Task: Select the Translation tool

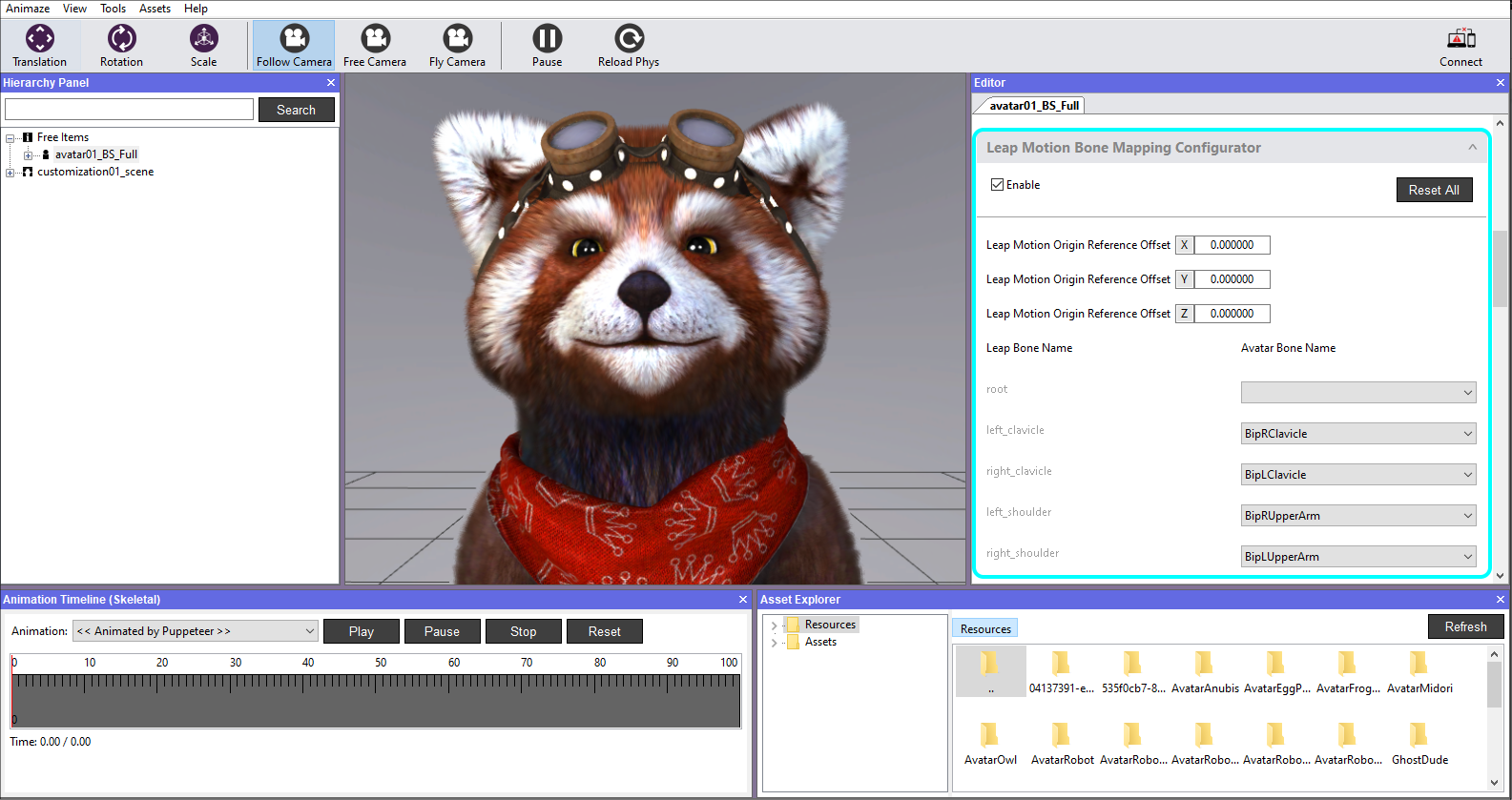Action: click(40, 46)
